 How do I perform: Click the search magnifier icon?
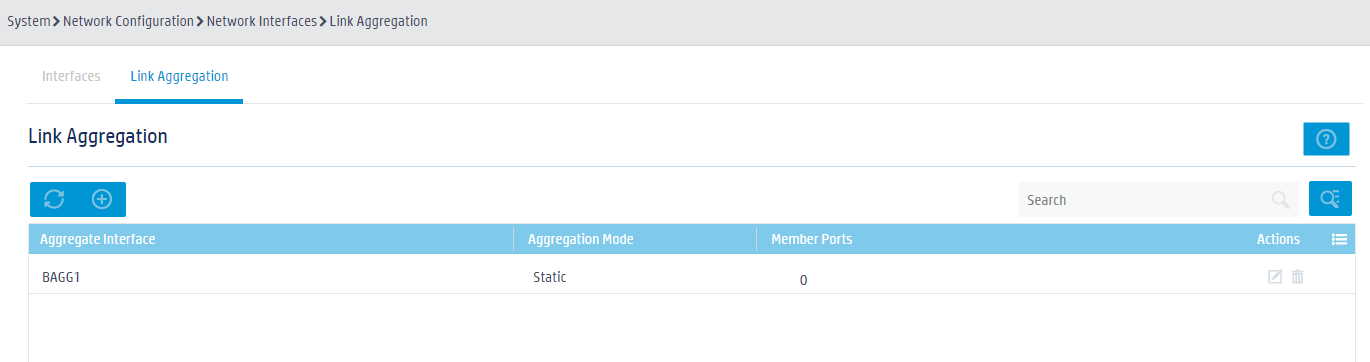(x=1280, y=200)
